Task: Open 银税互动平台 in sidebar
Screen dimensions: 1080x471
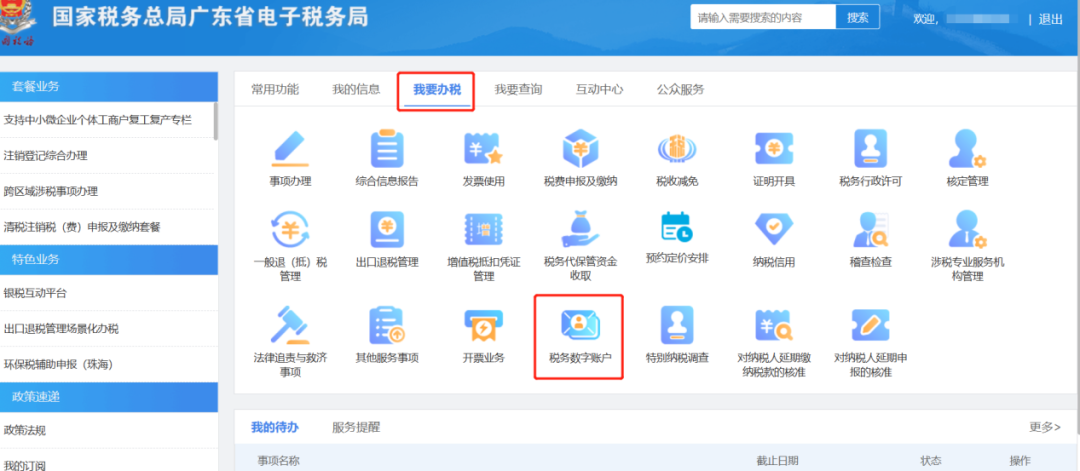Action: tap(35, 293)
